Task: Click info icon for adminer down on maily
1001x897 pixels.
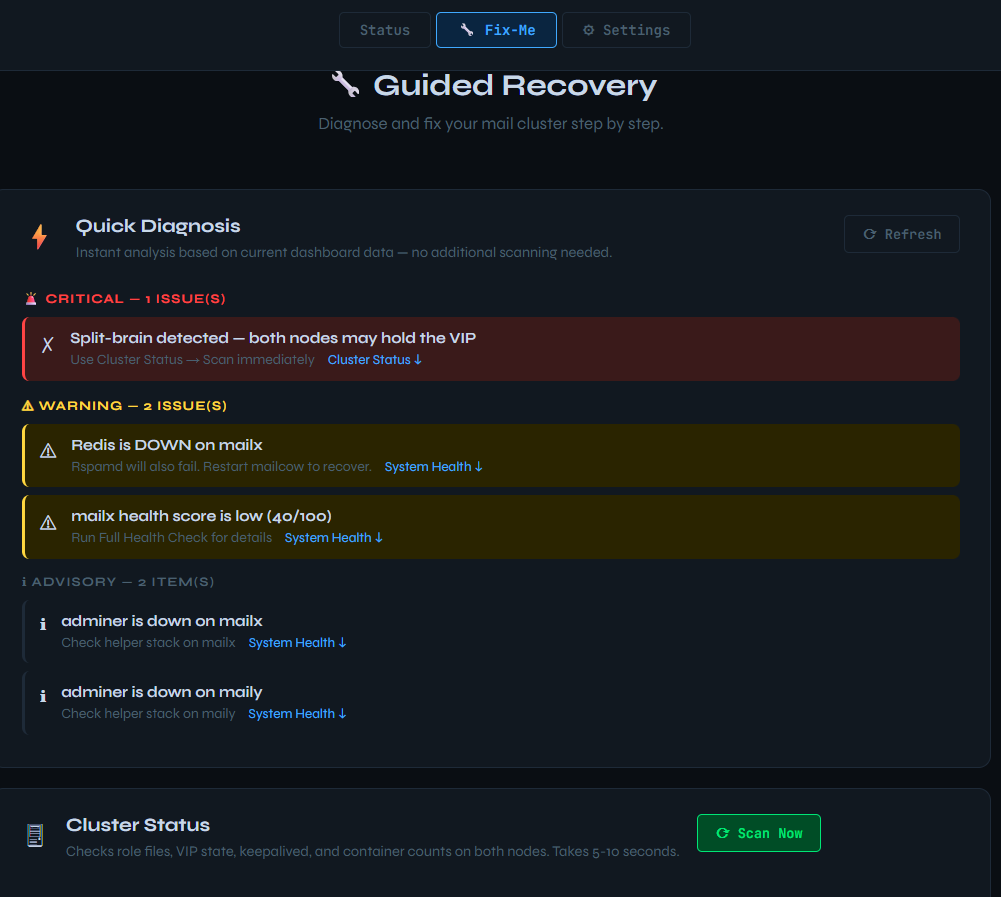Action: (x=43, y=696)
